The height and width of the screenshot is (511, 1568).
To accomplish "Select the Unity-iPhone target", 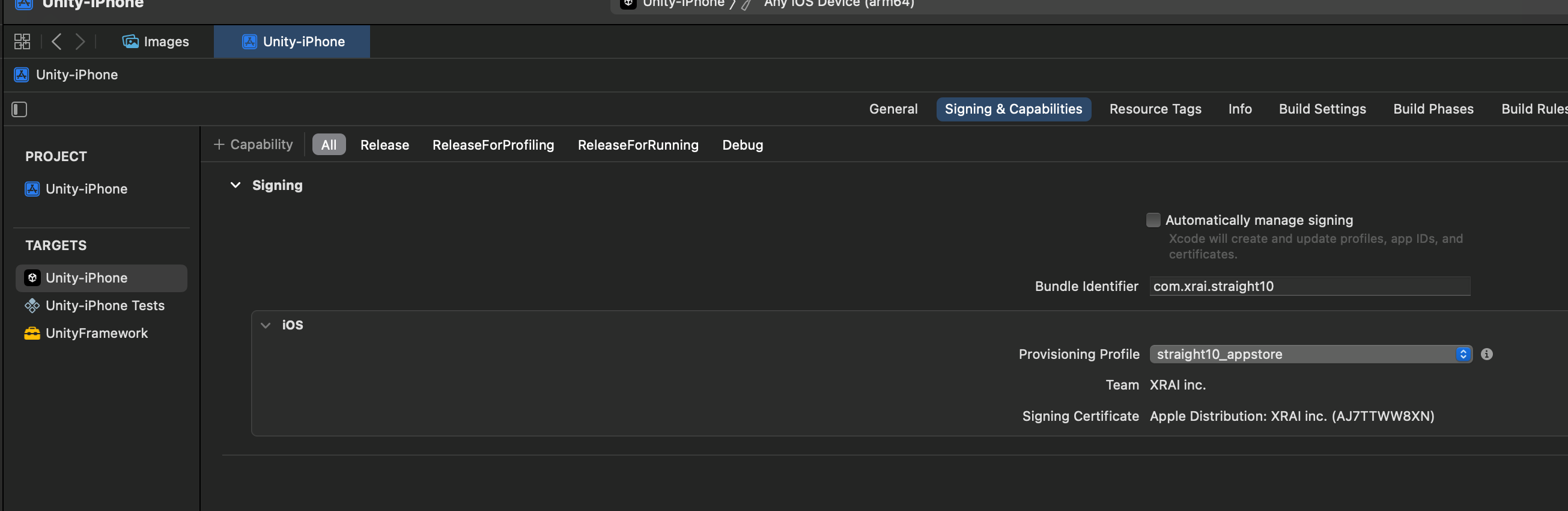I will point(102,278).
